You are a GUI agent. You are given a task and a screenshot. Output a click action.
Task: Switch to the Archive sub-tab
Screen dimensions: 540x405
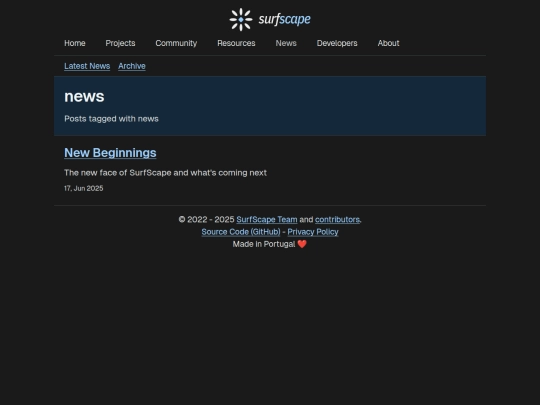point(132,66)
